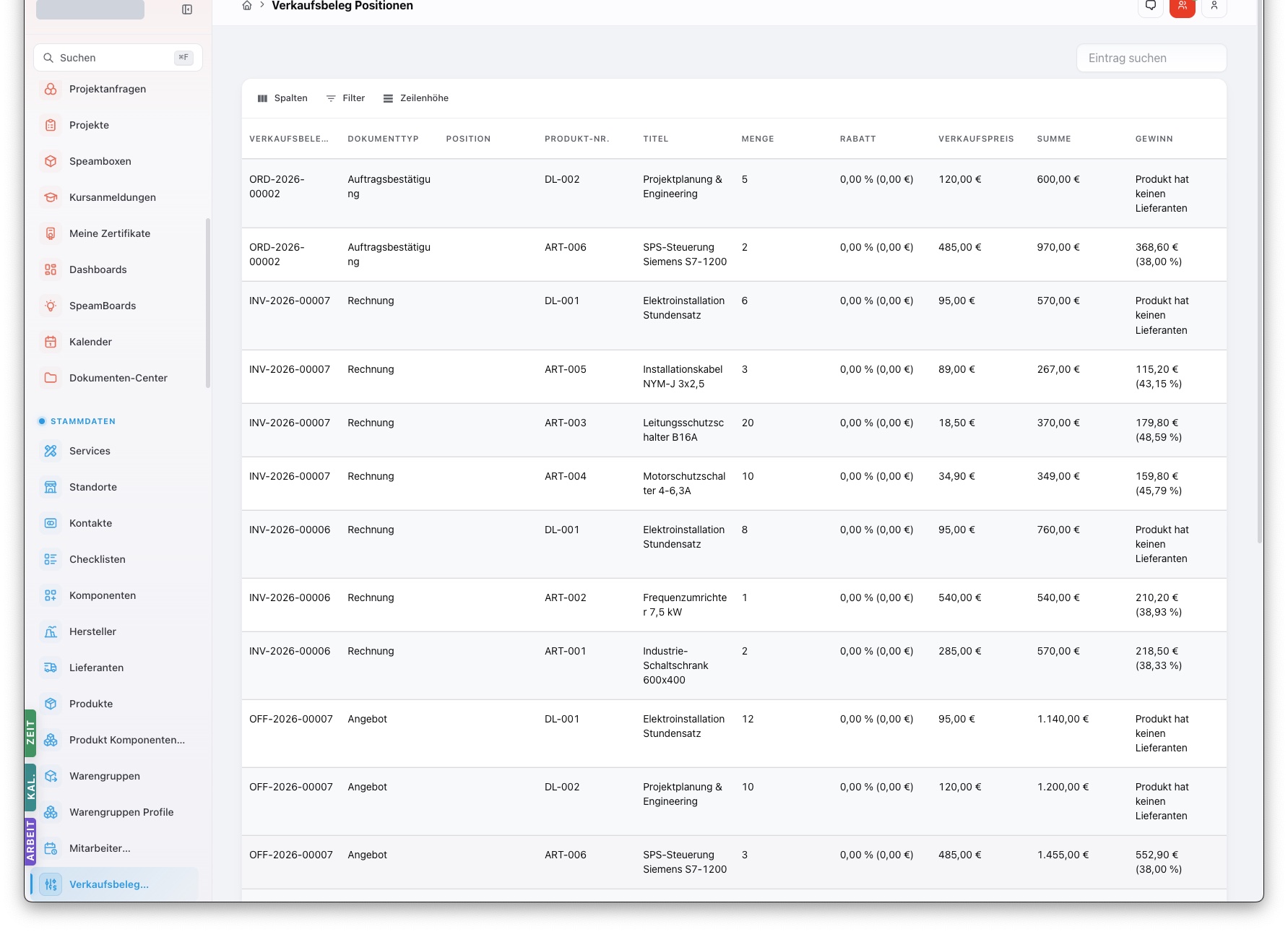Click the sidebar Suchen search box
The image size is (1288, 932).
(118, 58)
